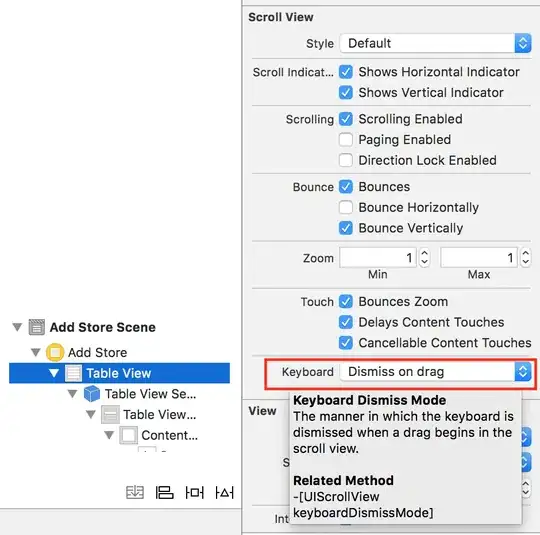Click the Zoom Min value field

[x=378, y=257]
